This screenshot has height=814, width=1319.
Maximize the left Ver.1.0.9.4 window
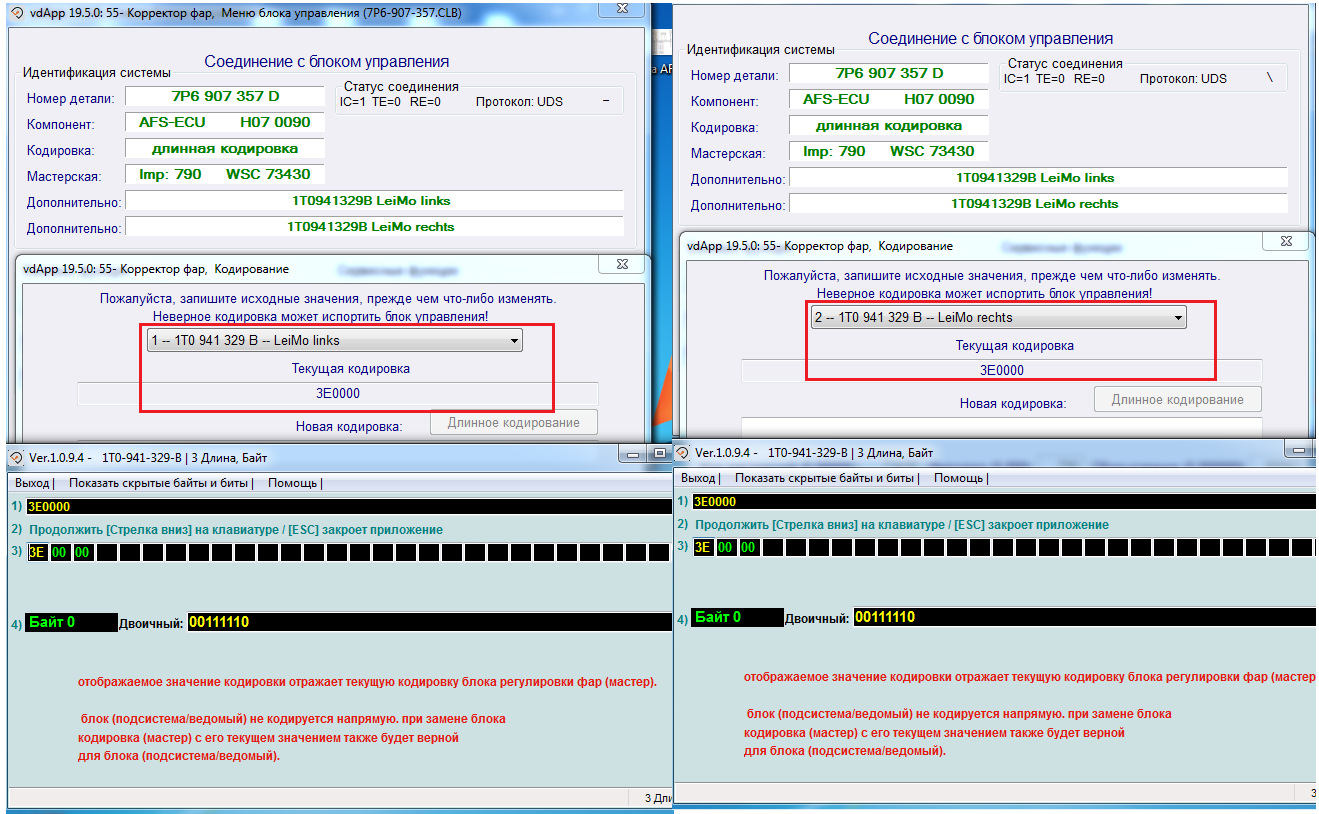[661, 454]
